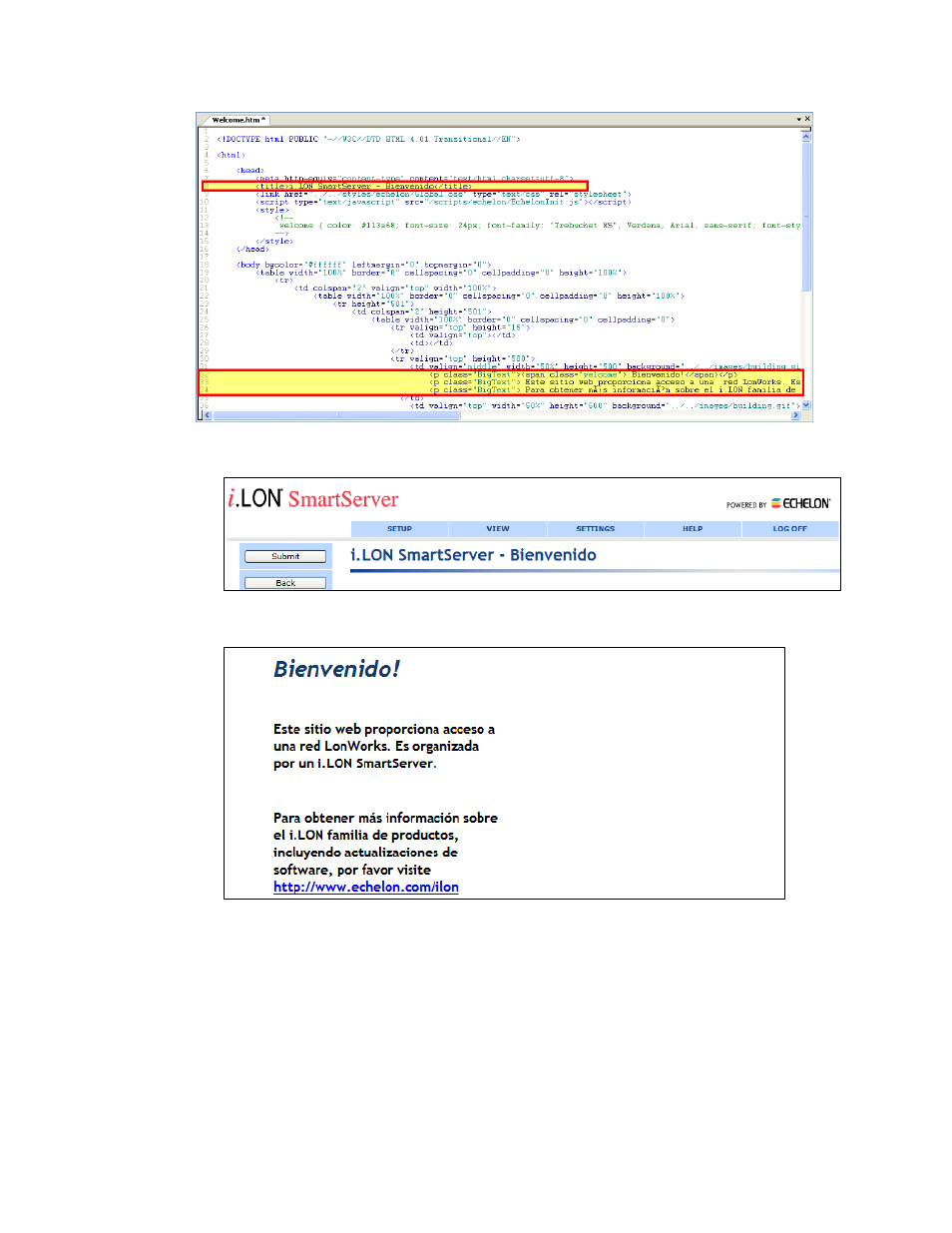Click the i.LON SmartServer logo
Image resolution: width=952 pixels, height=1233 pixels.
(313, 499)
